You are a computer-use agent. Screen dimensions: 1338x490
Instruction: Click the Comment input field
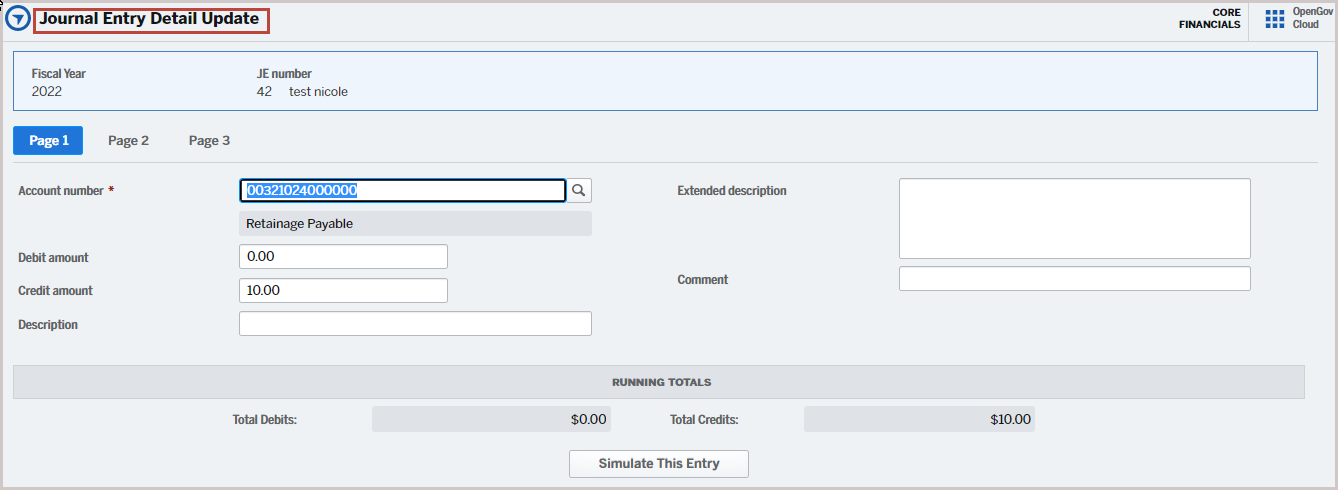1075,279
